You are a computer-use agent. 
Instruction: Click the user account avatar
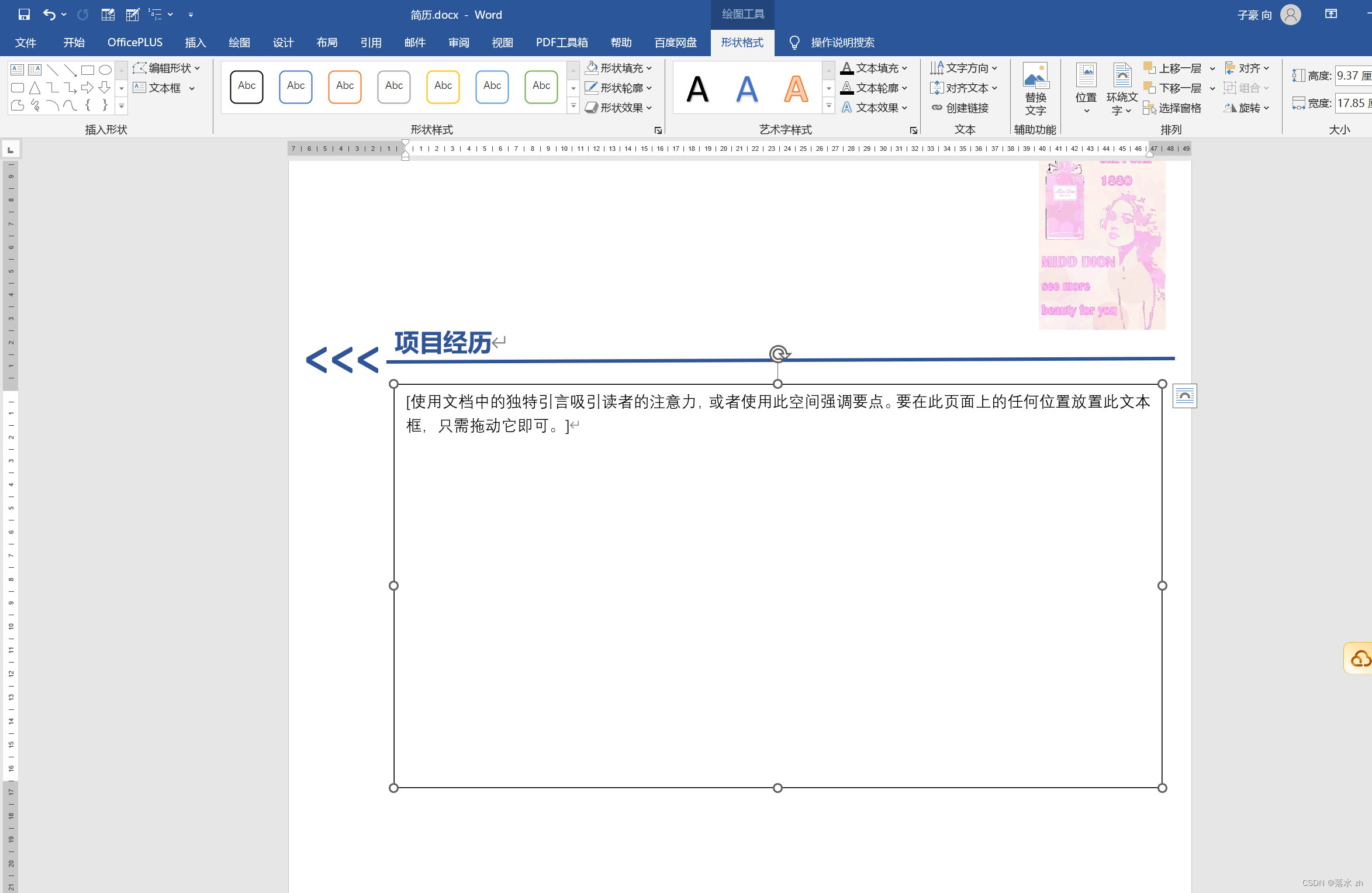1291,15
